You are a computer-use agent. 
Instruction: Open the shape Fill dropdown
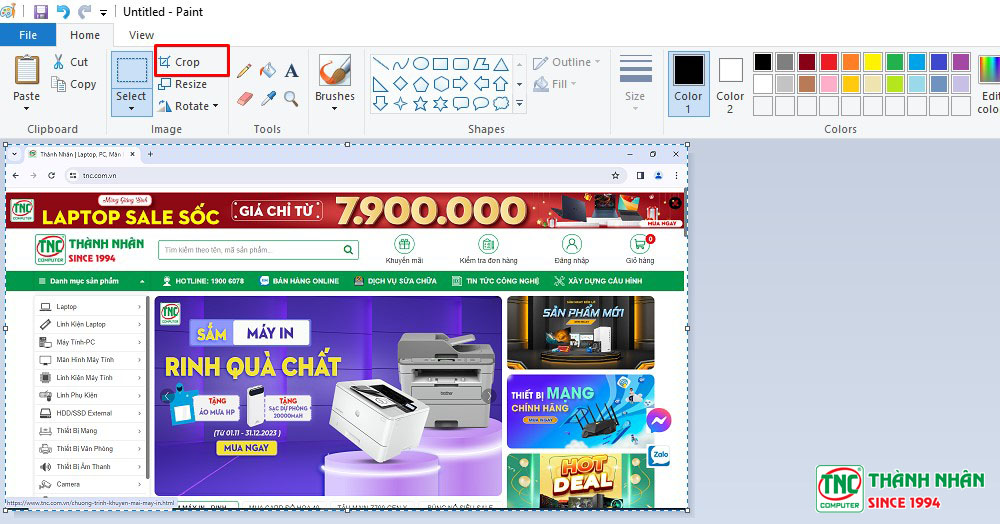tap(555, 84)
